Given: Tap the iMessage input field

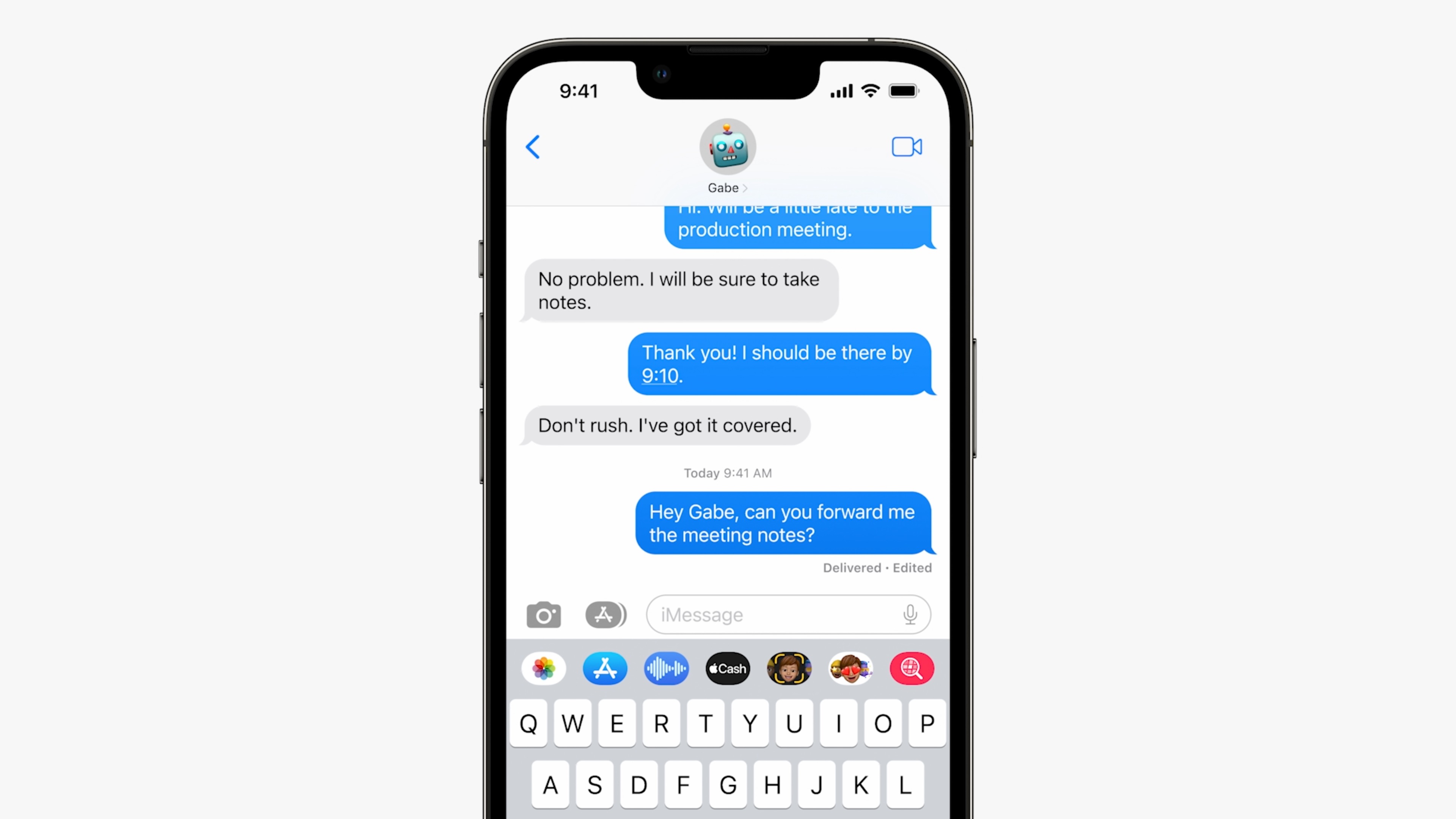Looking at the screenshot, I should tap(788, 614).
